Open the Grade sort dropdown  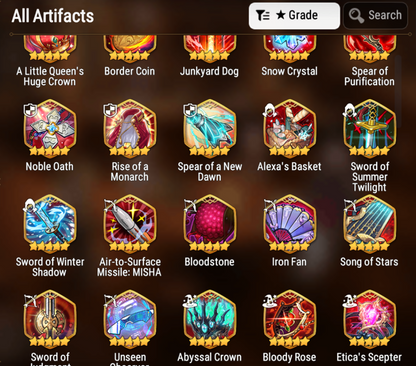(294, 16)
